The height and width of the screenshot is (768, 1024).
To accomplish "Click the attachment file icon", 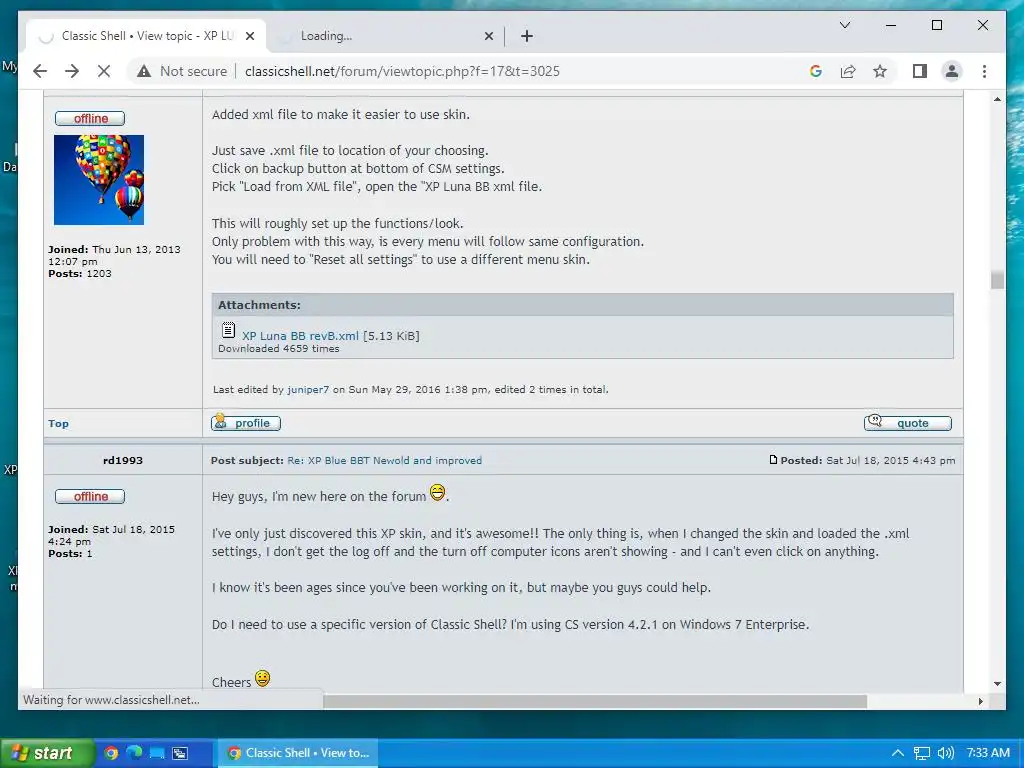I will pyautogui.click(x=228, y=330).
